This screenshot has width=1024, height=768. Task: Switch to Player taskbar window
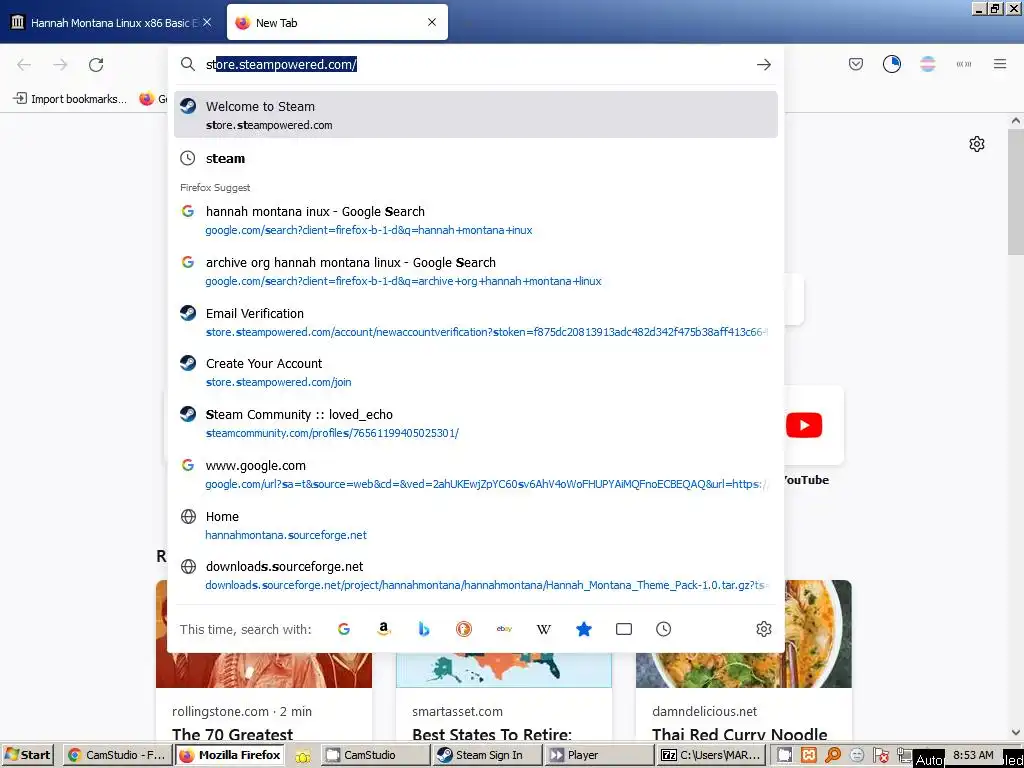click(x=598, y=755)
